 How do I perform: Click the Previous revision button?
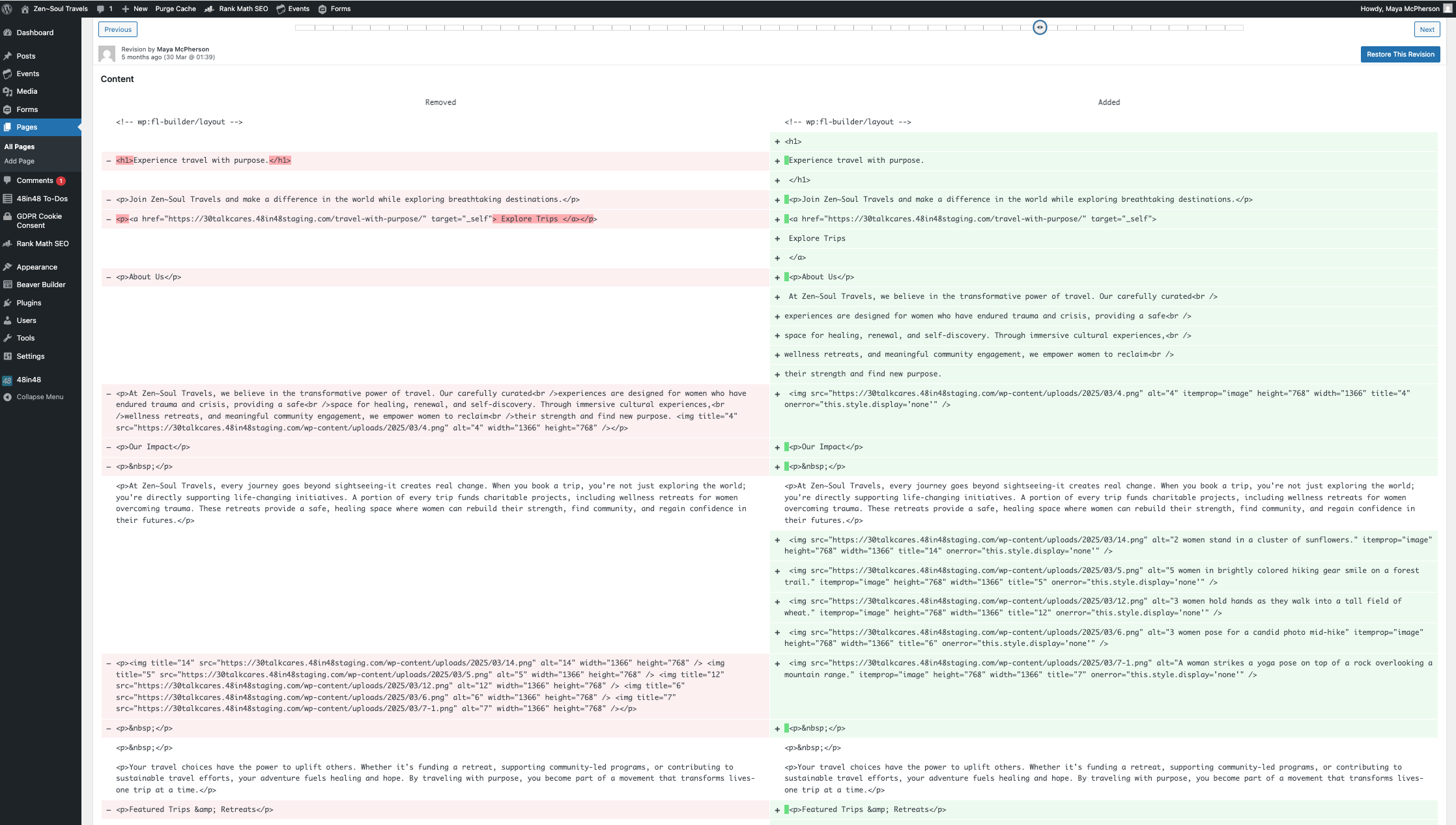pyautogui.click(x=118, y=29)
